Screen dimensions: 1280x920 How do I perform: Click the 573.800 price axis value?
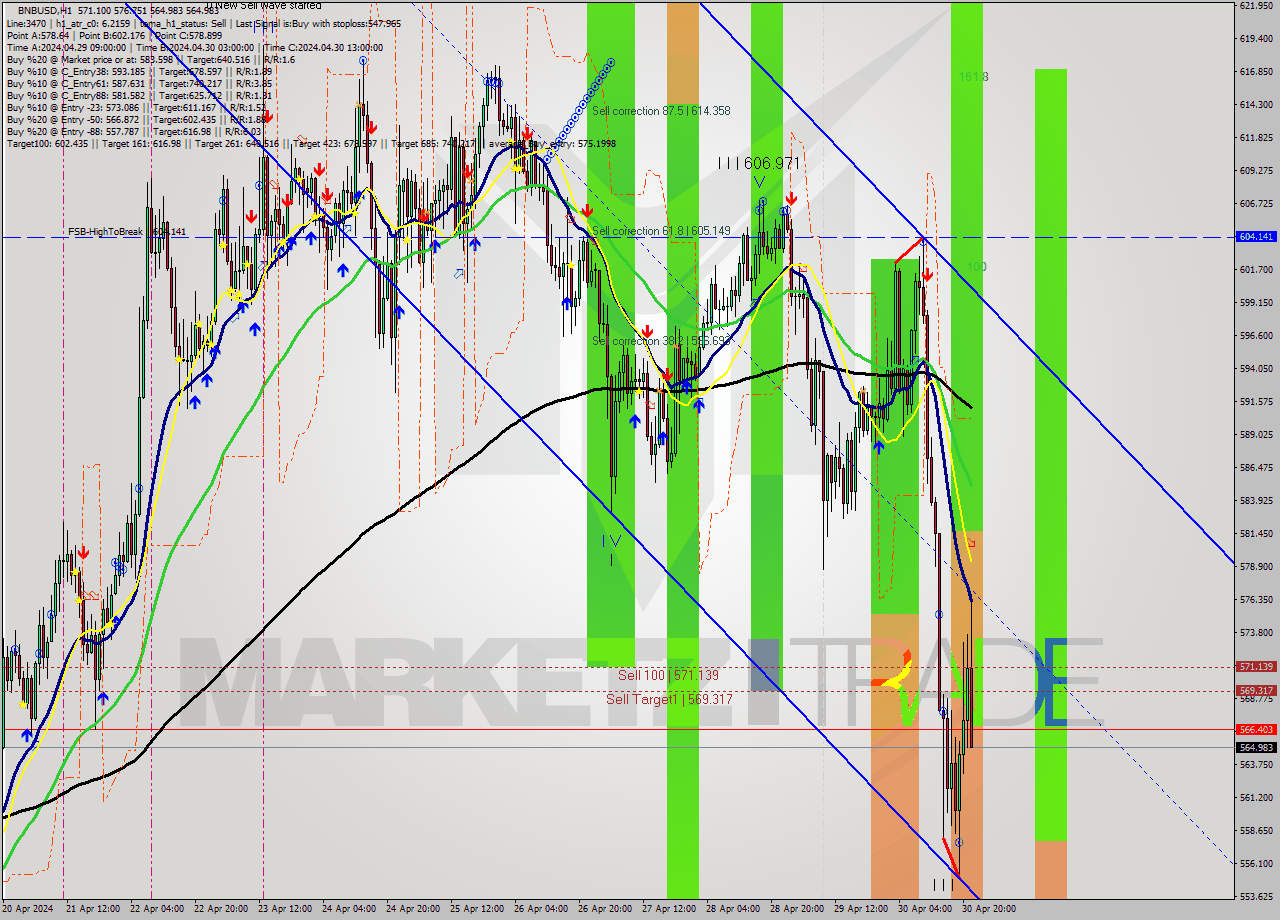(x=1256, y=633)
